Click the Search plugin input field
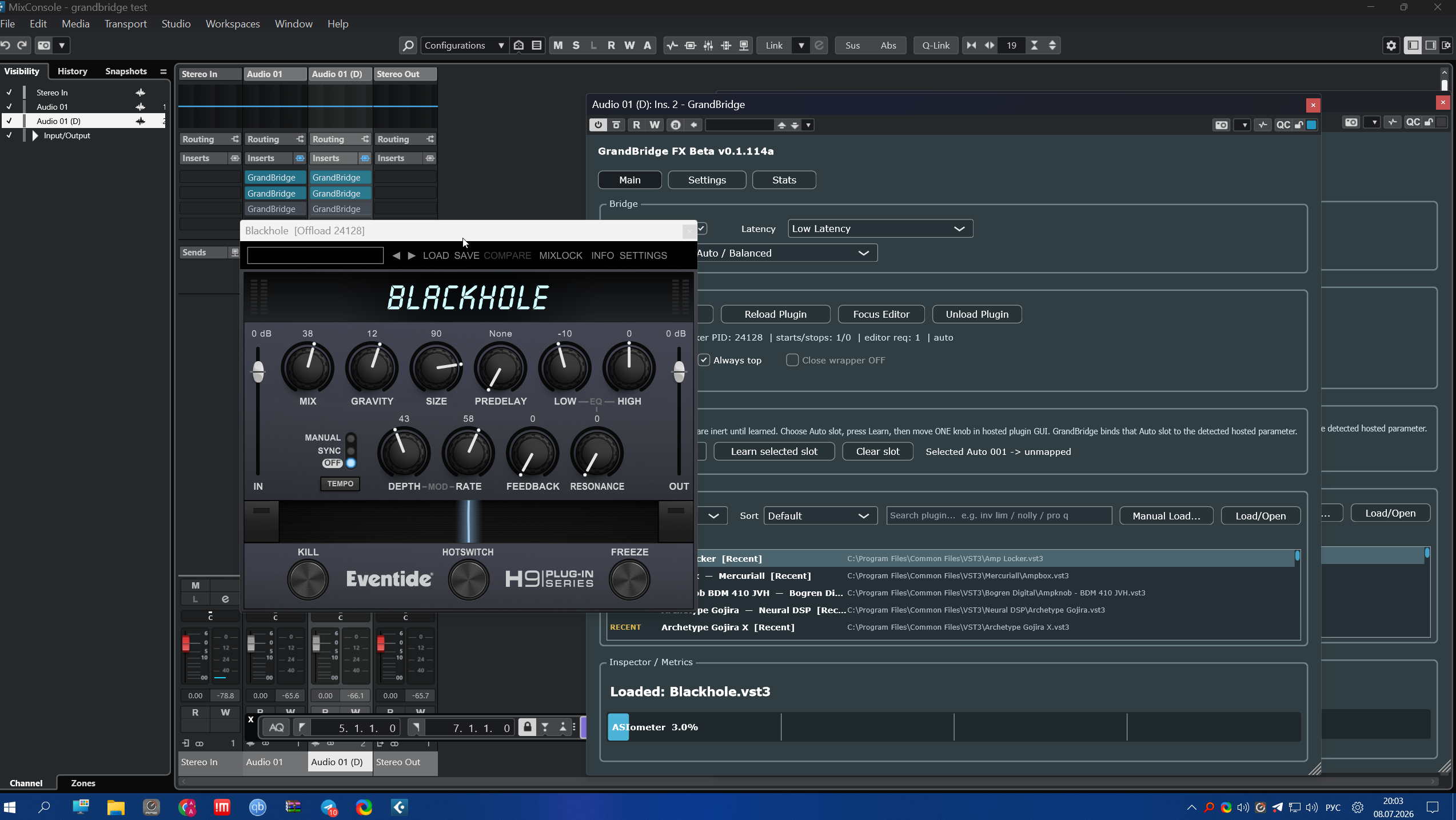 (x=999, y=515)
